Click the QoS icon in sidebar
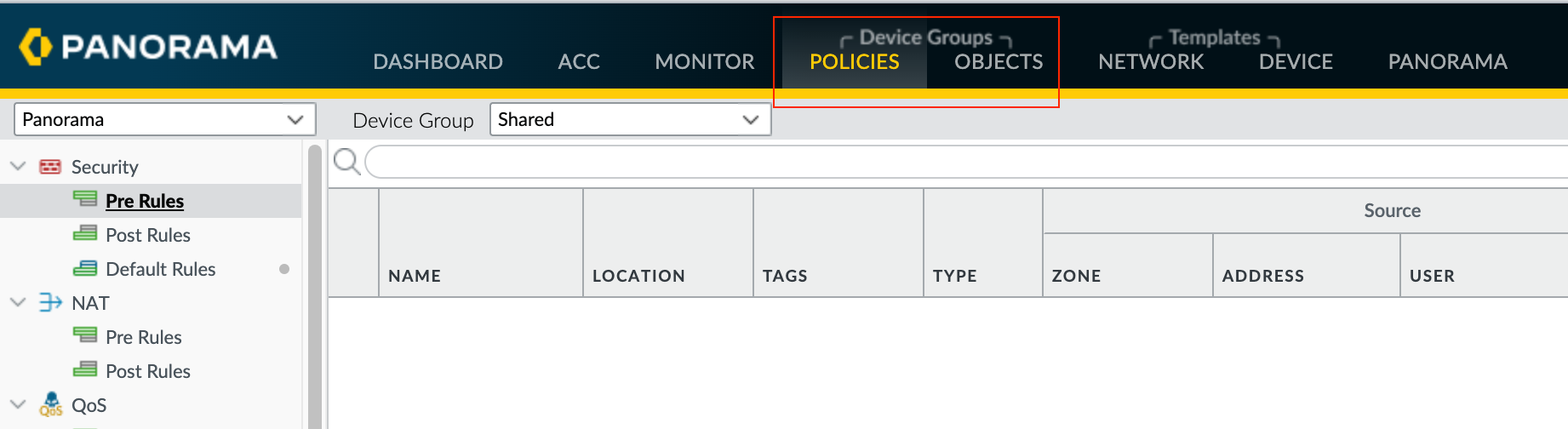Screen dimensions: 1568x429 [51, 404]
